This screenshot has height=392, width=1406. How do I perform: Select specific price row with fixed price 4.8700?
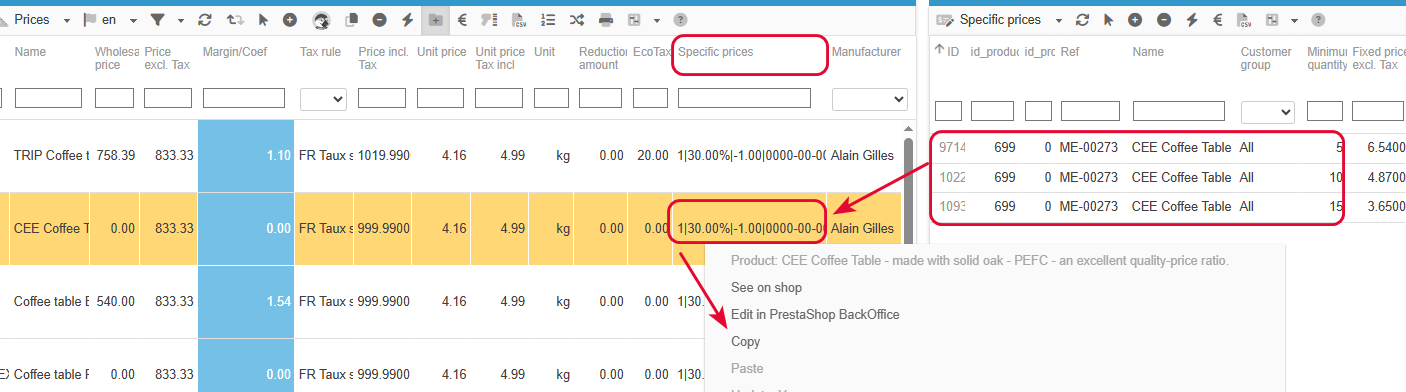pos(1168,178)
